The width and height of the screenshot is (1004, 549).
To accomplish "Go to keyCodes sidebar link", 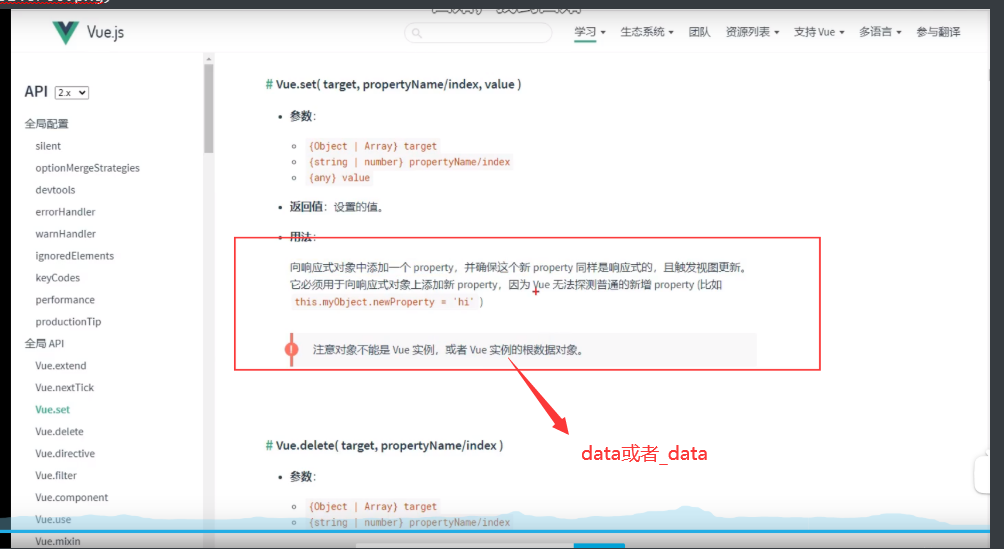I will click(58, 277).
